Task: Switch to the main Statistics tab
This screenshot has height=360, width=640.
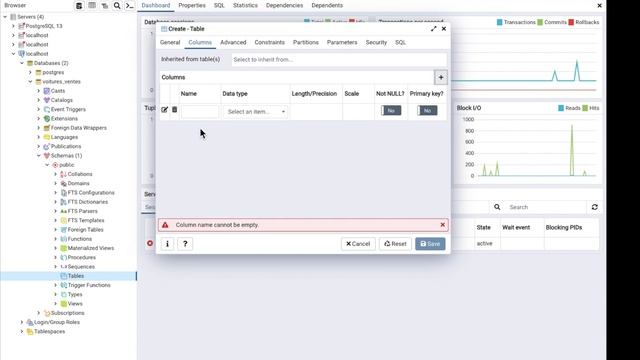Action: pos(245,5)
